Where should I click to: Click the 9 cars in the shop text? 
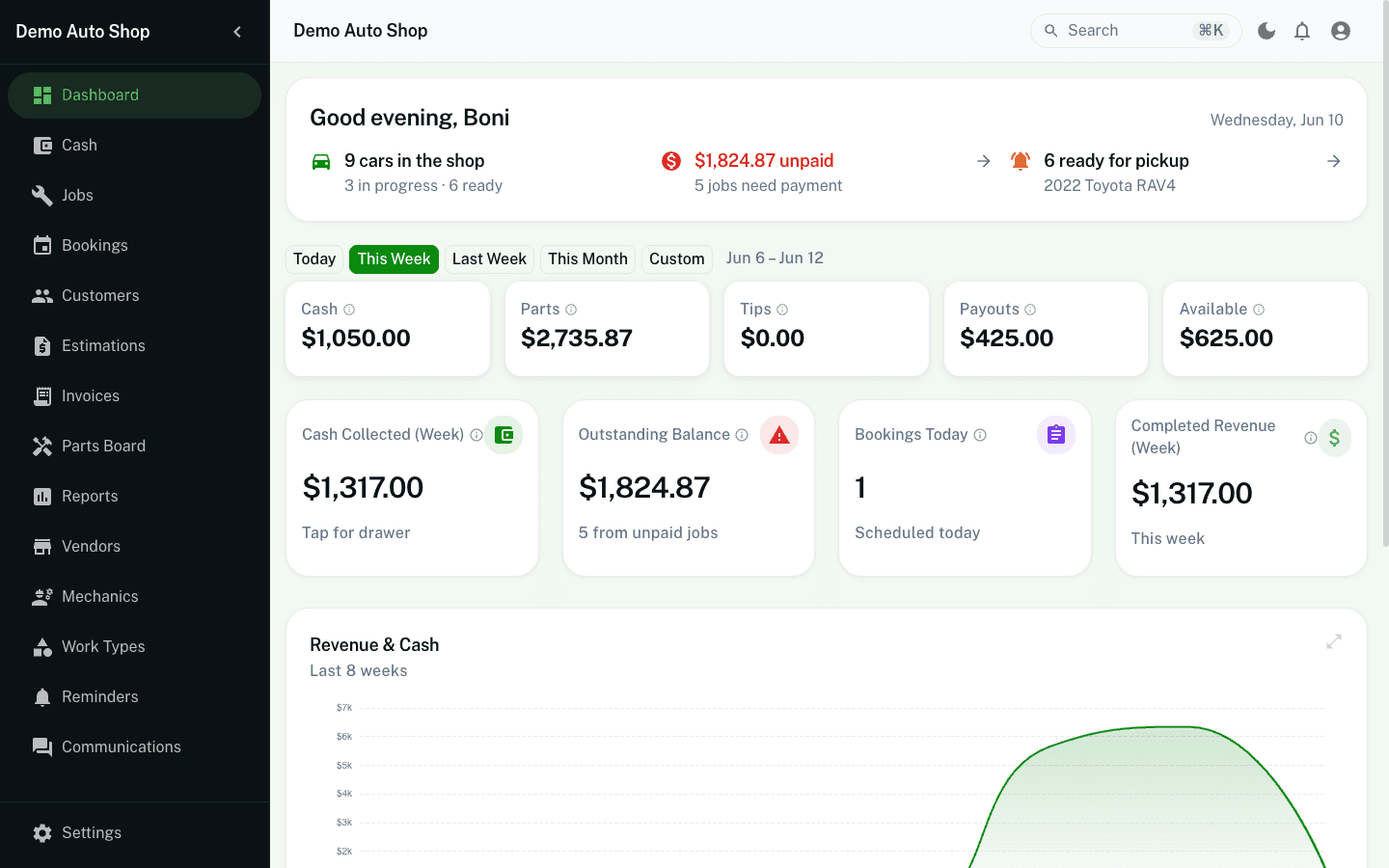coord(415,161)
